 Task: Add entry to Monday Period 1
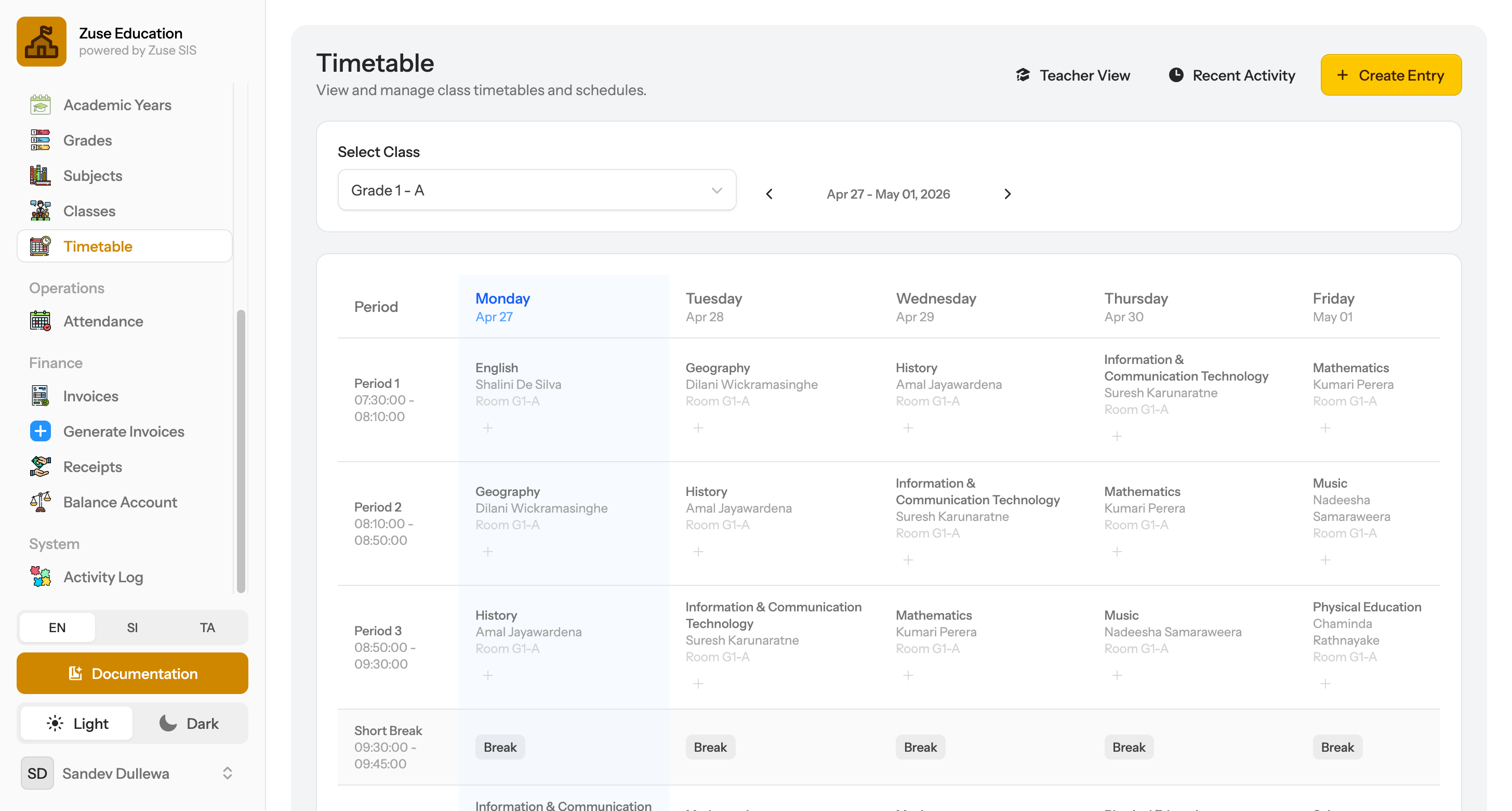pos(488,427)
